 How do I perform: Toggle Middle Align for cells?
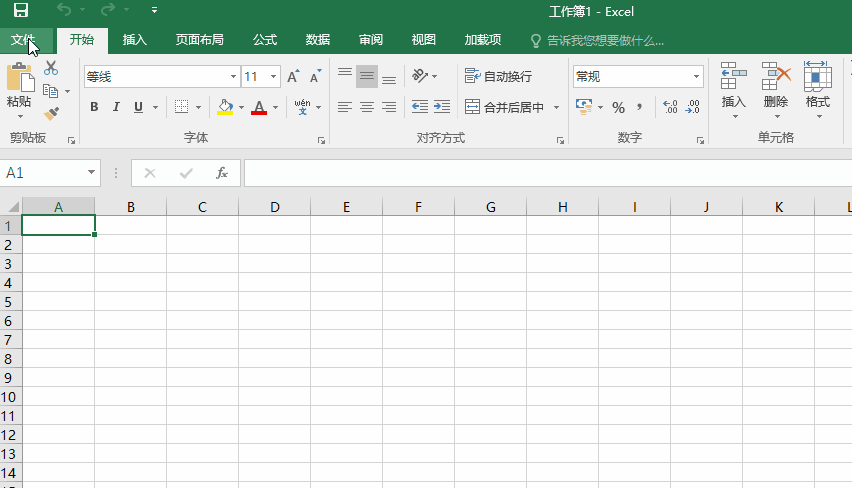coord(367,77)
